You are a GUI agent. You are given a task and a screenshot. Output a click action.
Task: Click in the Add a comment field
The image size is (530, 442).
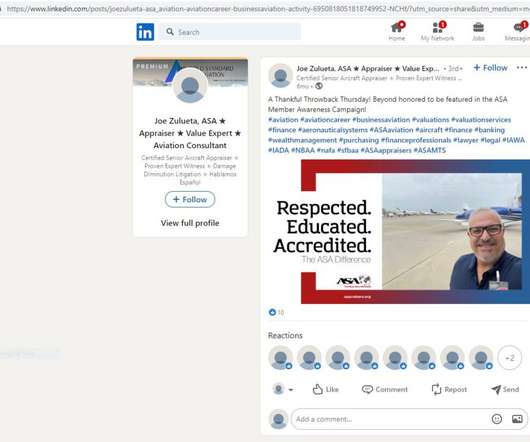[x=409, y=419]
